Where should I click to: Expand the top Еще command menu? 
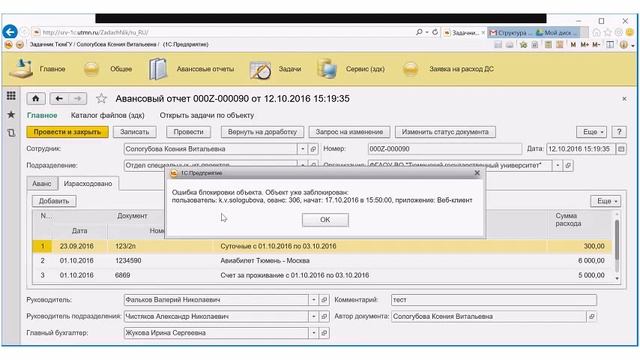(x=592, y=132)
